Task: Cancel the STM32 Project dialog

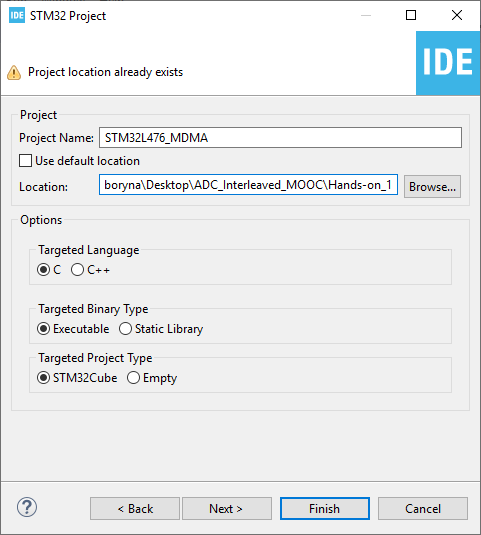Action: 423,509
